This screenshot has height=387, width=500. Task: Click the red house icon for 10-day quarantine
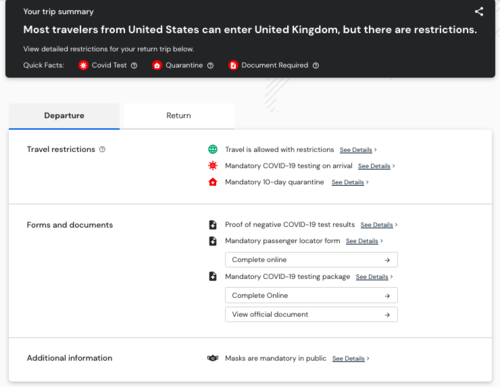(213, 182)
